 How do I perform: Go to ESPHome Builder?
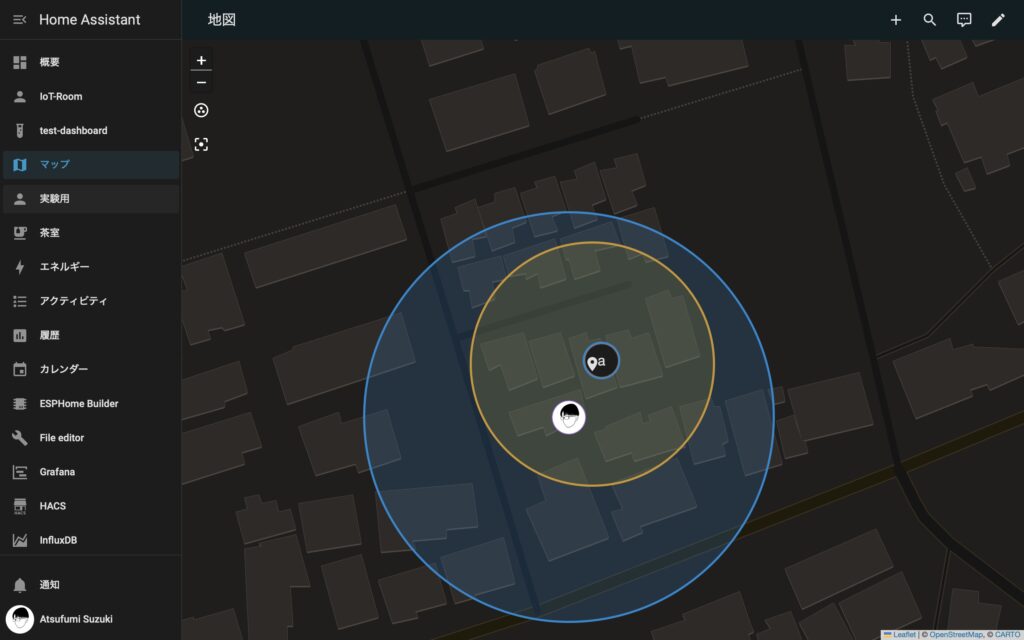[x=78, y=404]
